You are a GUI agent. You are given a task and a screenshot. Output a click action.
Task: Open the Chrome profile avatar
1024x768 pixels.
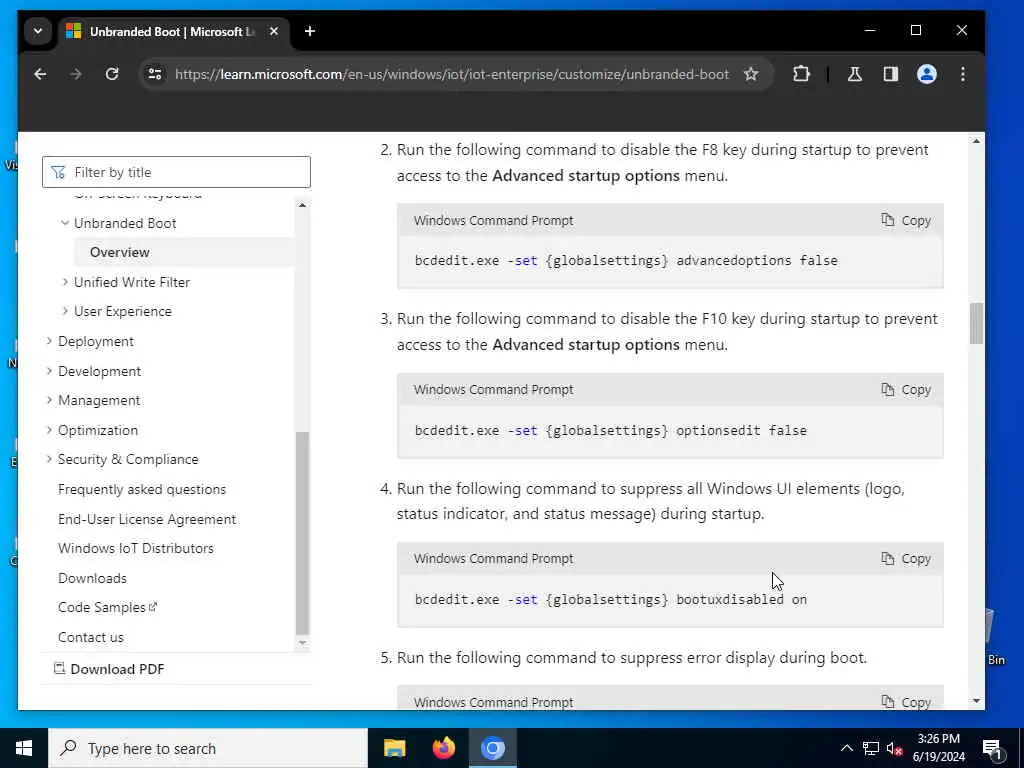coord(927,74)
